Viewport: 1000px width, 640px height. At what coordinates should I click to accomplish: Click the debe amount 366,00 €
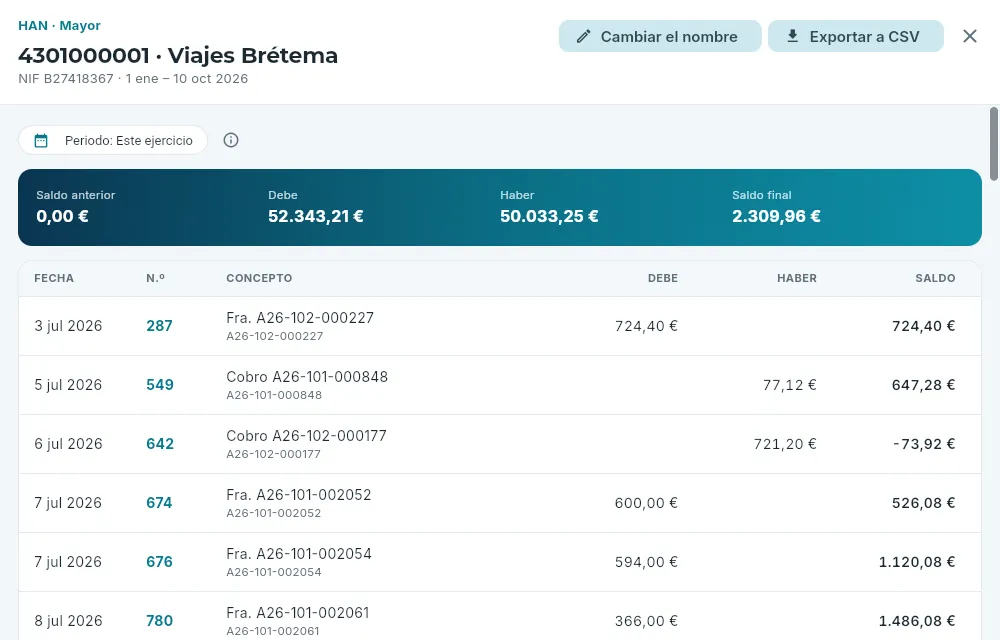pos(646,621)
